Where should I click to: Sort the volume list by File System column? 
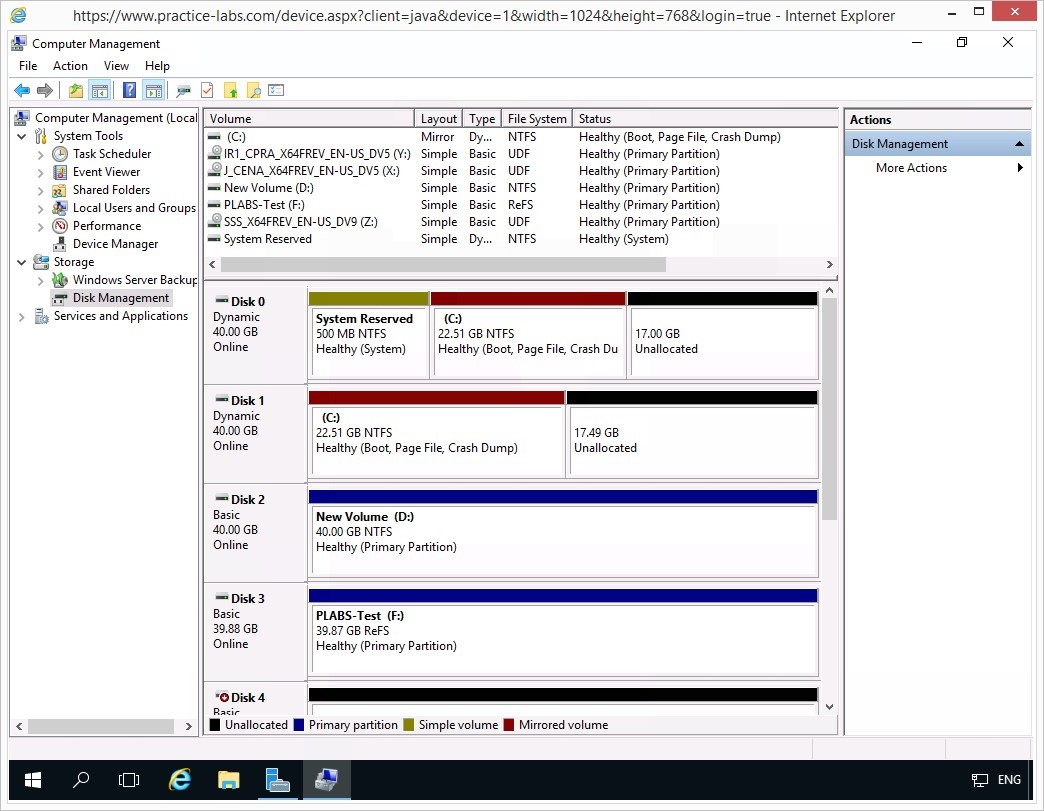pyautogui.click(x=537, y=119)
